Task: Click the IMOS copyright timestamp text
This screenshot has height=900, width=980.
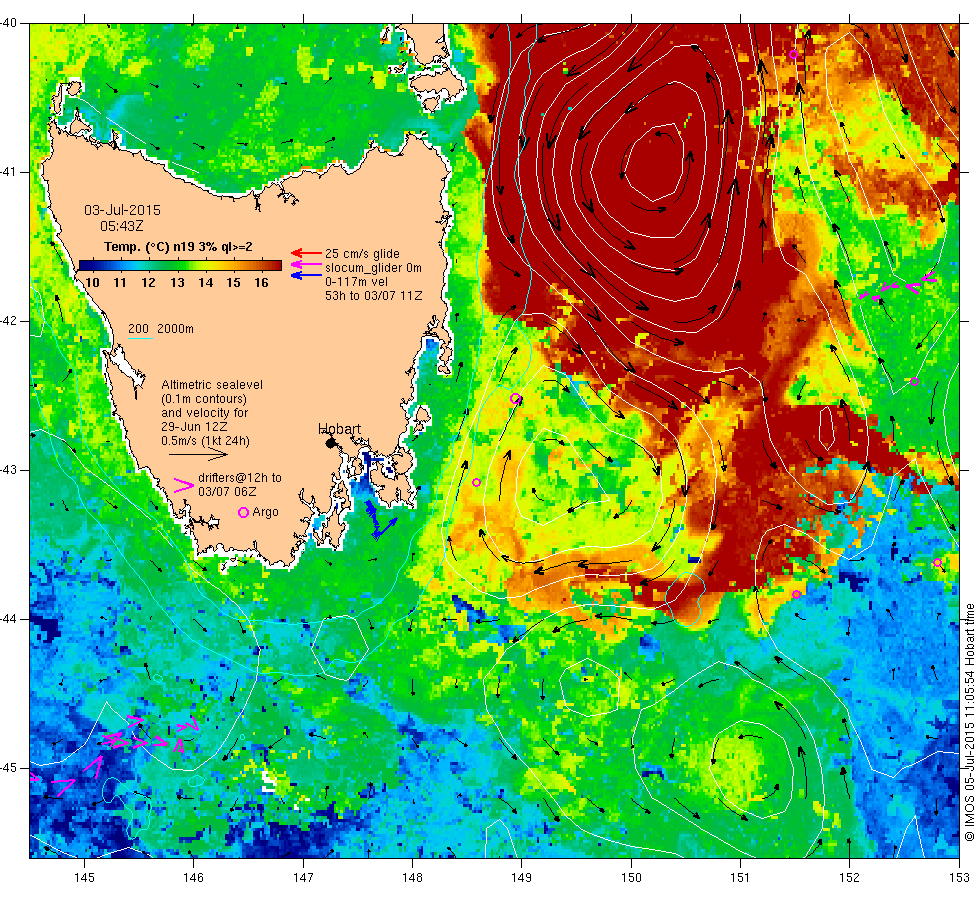Action: pyautogui.click(x=969, y=722)
